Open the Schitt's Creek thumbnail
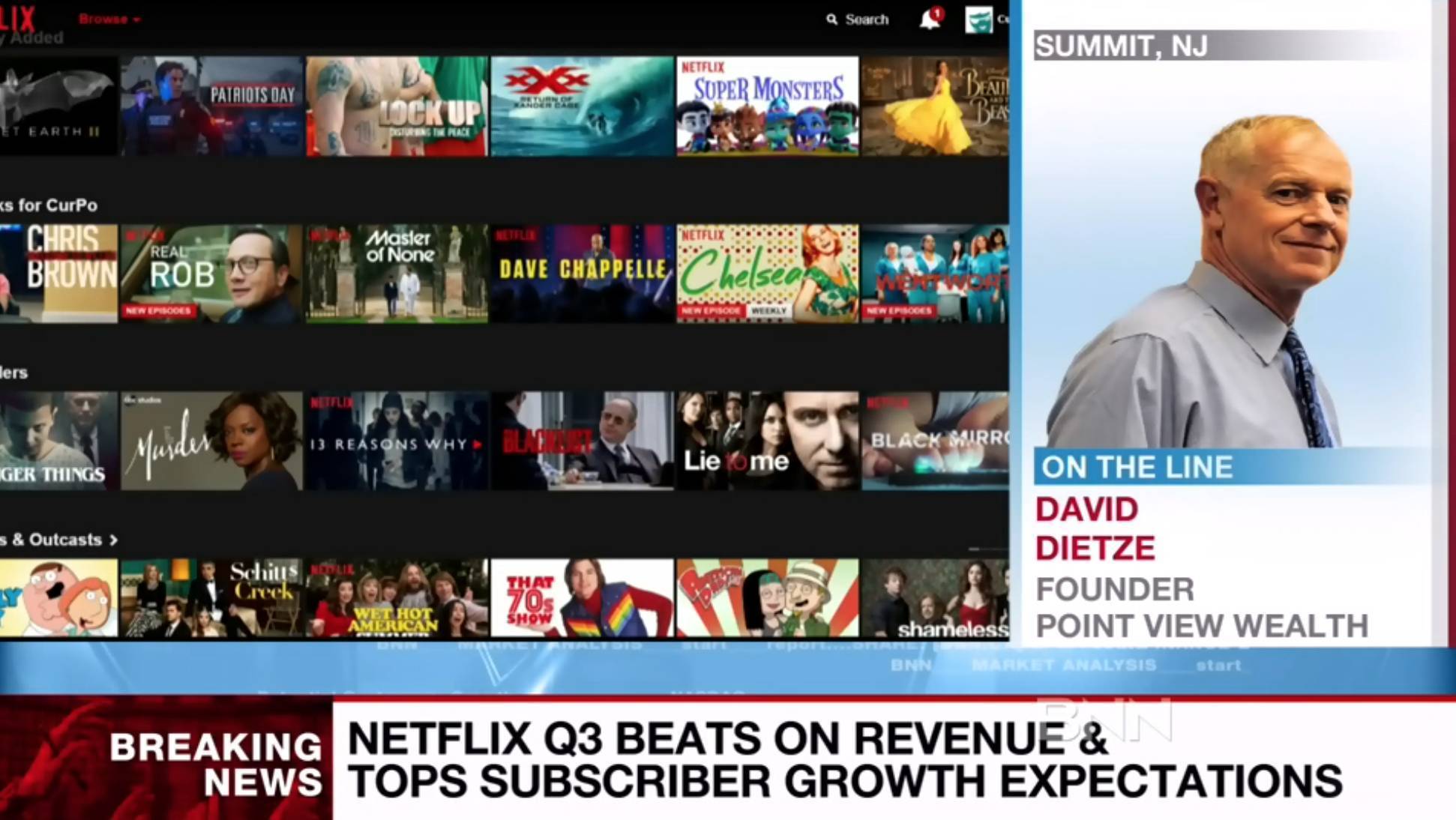 (x=211, y=598)
